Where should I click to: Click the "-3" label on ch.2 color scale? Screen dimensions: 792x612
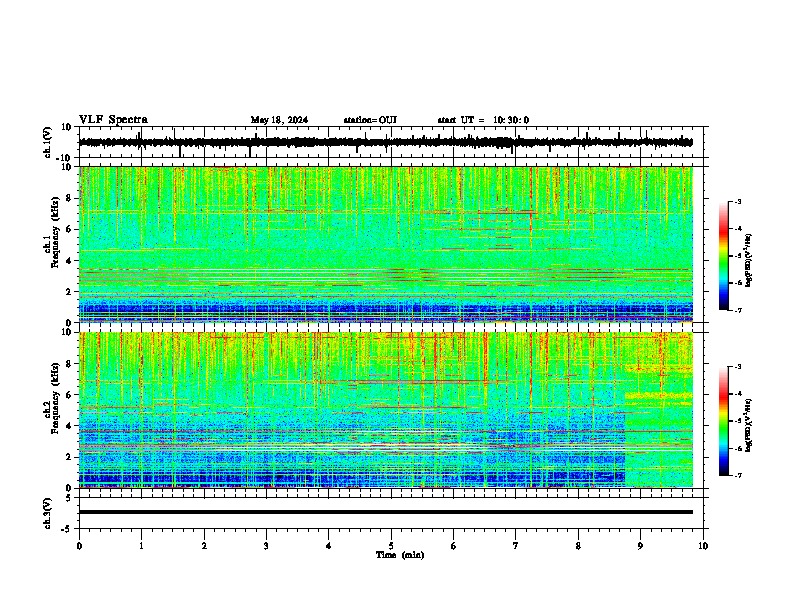point(738,367)
